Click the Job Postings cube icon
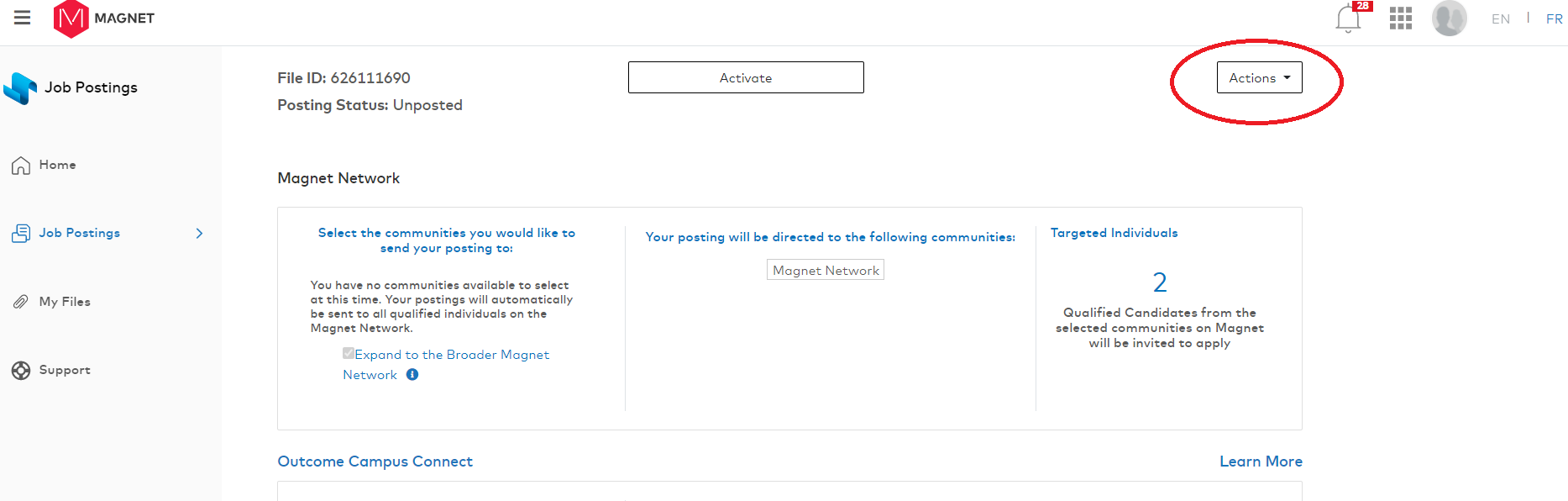Image resolution: width=1568 pixels, height=501 pixels. pos(20,88)
